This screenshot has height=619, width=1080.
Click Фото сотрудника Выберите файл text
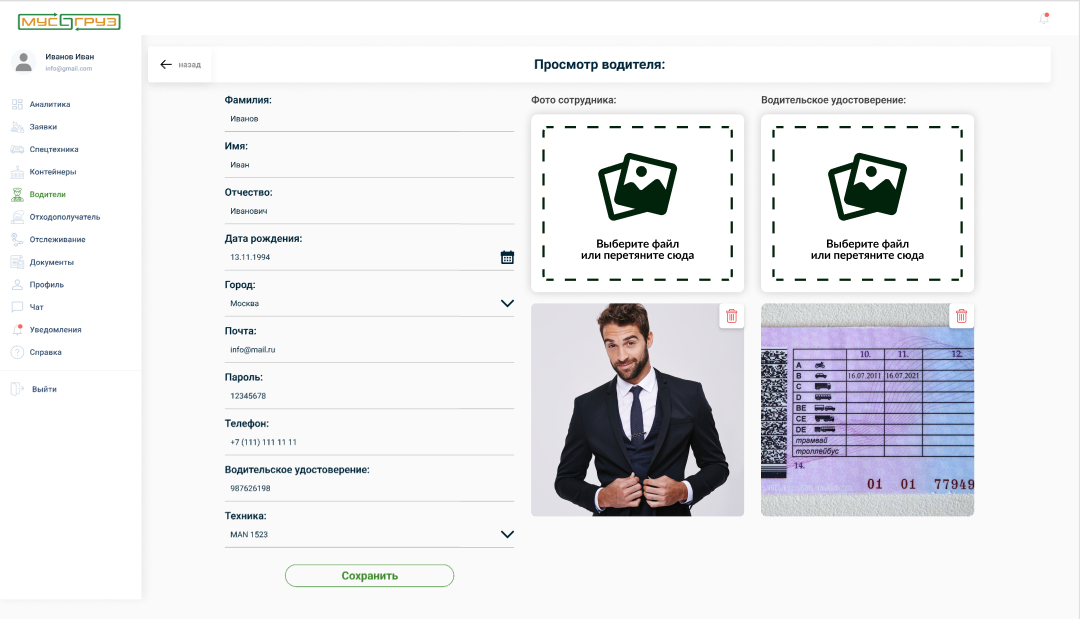click(x=638, y=244)
